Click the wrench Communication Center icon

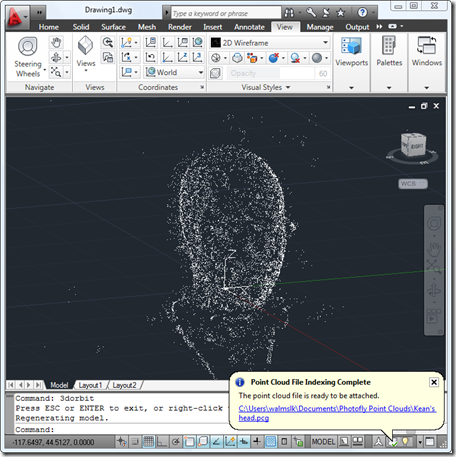point(311,13)
